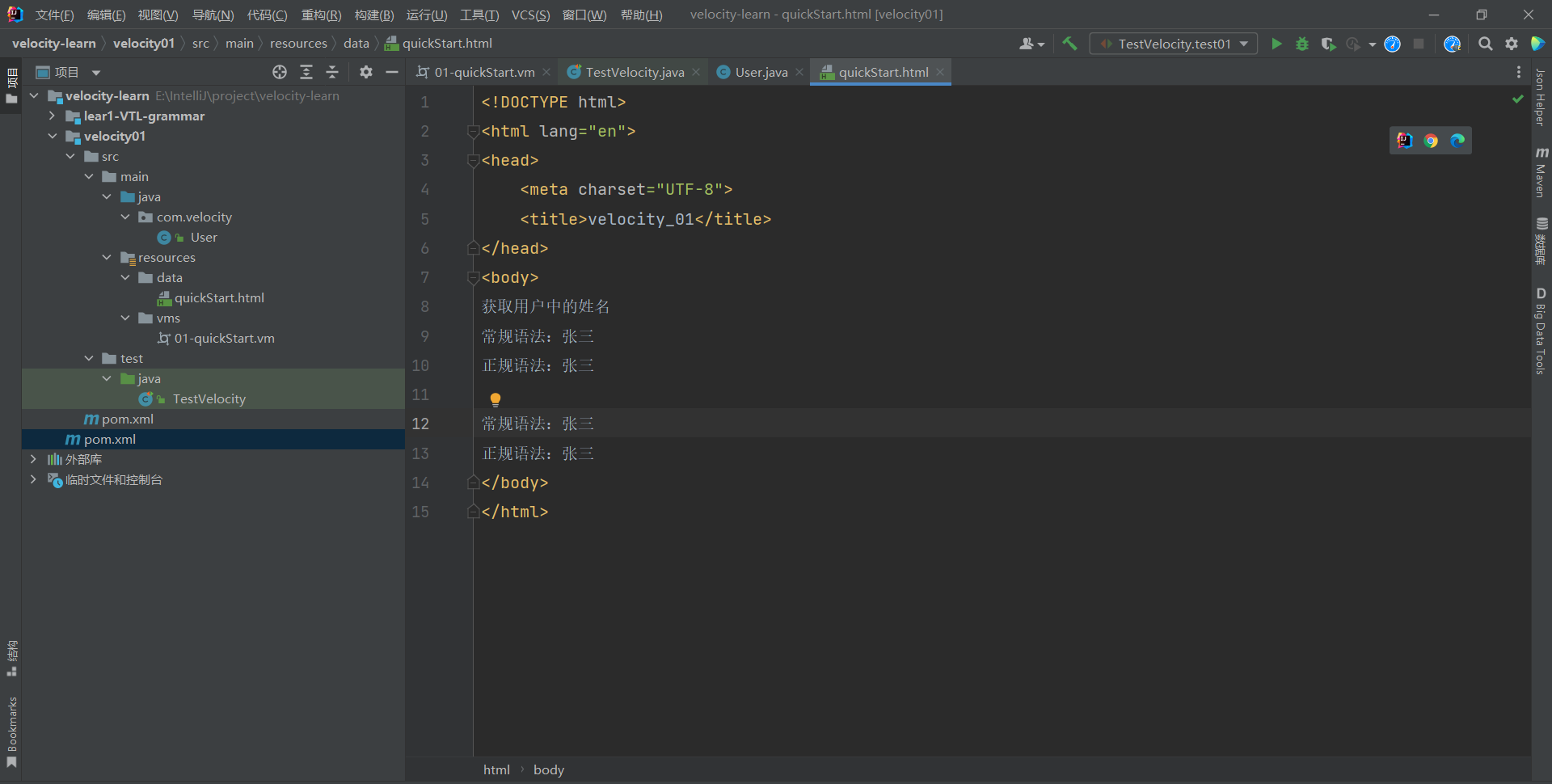Click line number 12 in the gutter
Screen dimensions: 1552x784
[420, 424]
